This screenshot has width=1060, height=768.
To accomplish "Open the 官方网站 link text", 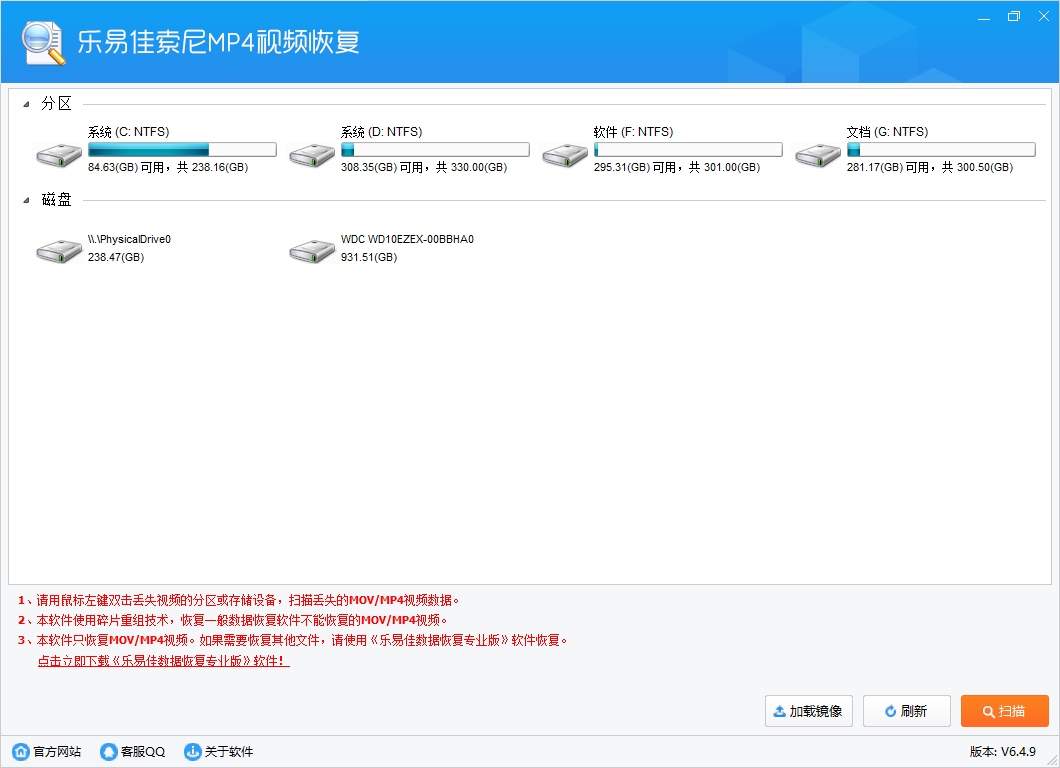I will [57, 752].
